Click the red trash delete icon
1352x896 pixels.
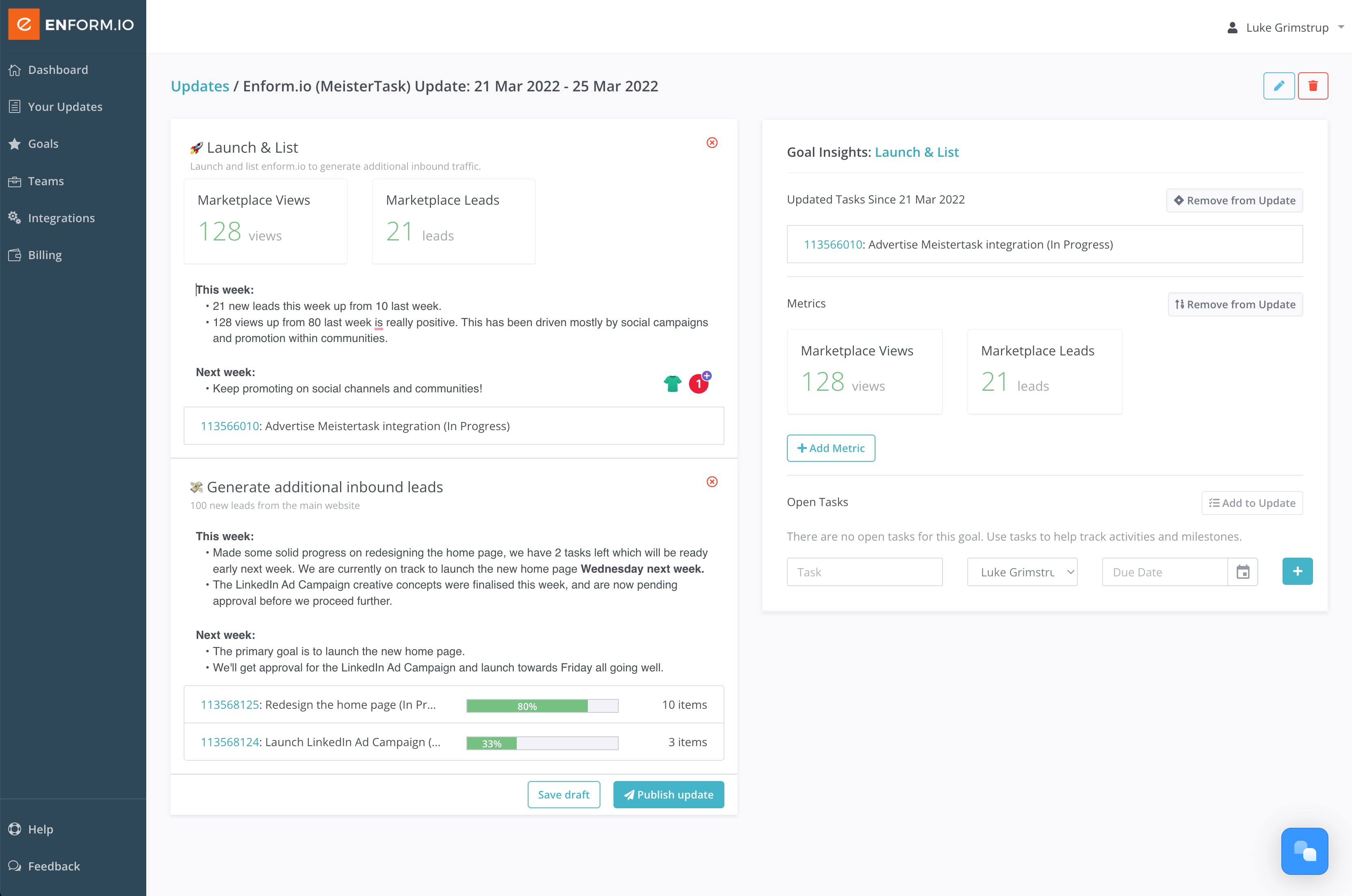coord(1313,86)
